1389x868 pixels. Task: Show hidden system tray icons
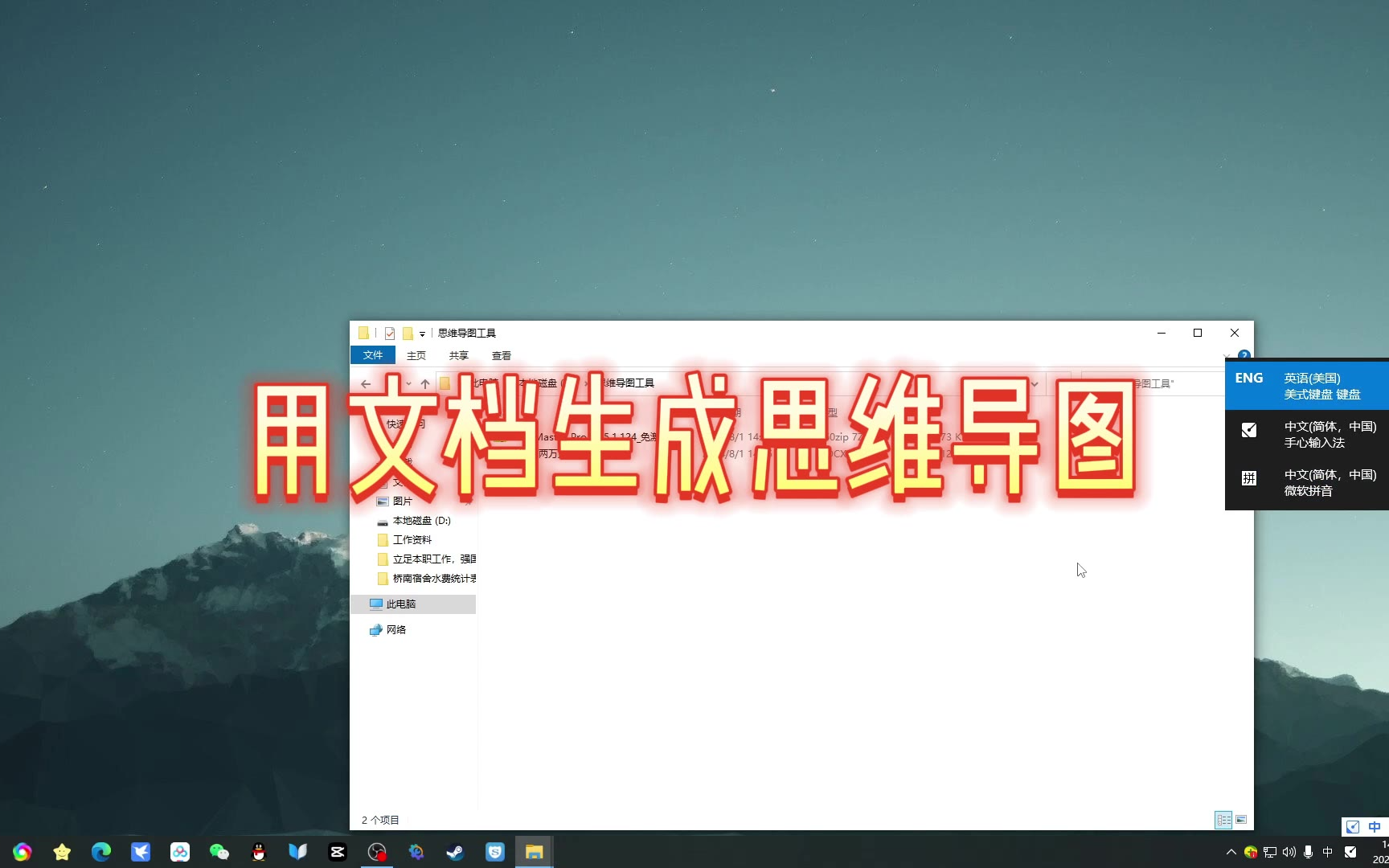[x=1231, y=852]
